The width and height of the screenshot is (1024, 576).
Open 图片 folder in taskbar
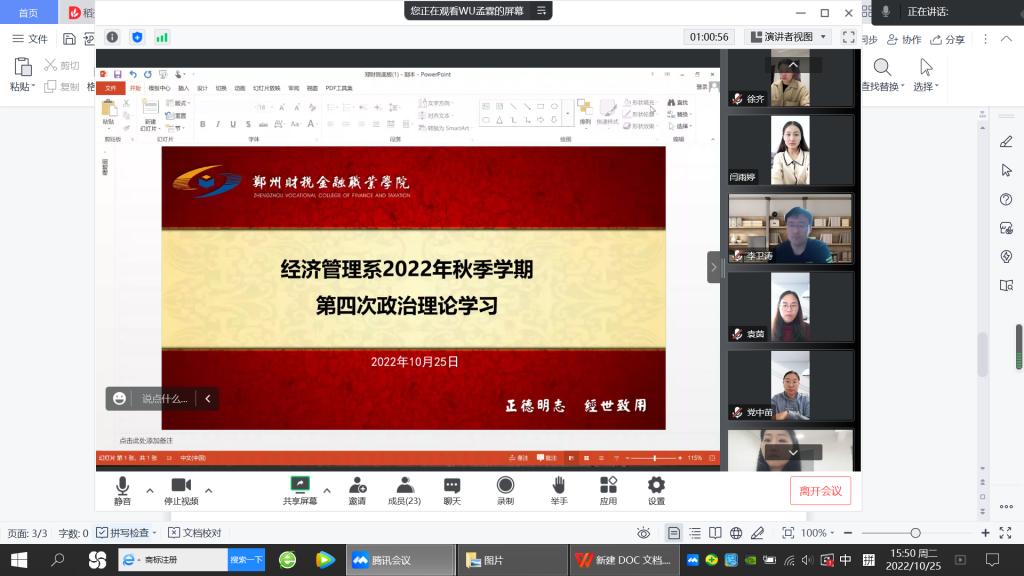click(513, 560)
